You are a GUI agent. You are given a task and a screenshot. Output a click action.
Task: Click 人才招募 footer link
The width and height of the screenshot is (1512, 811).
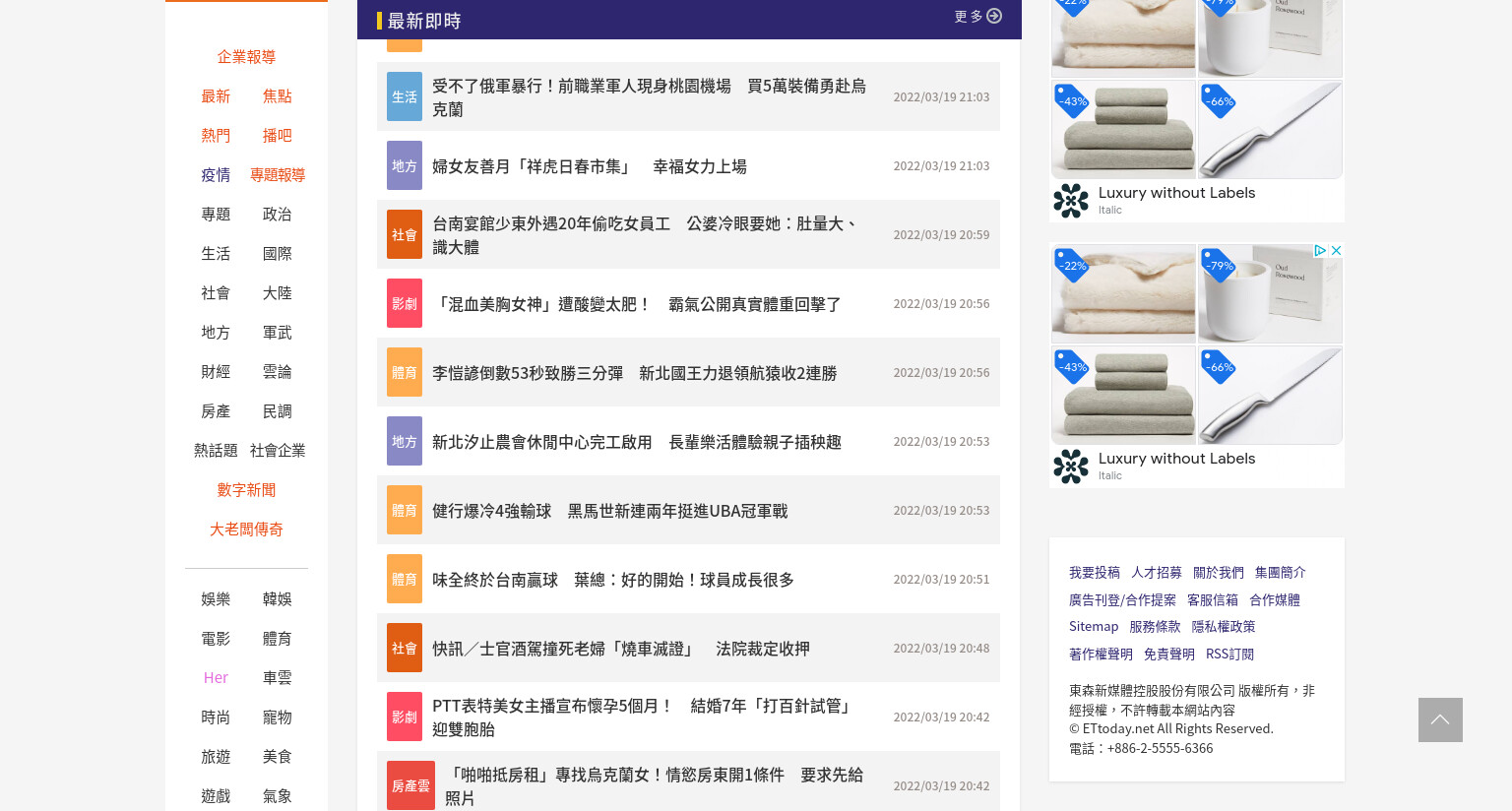point(1157,573)
